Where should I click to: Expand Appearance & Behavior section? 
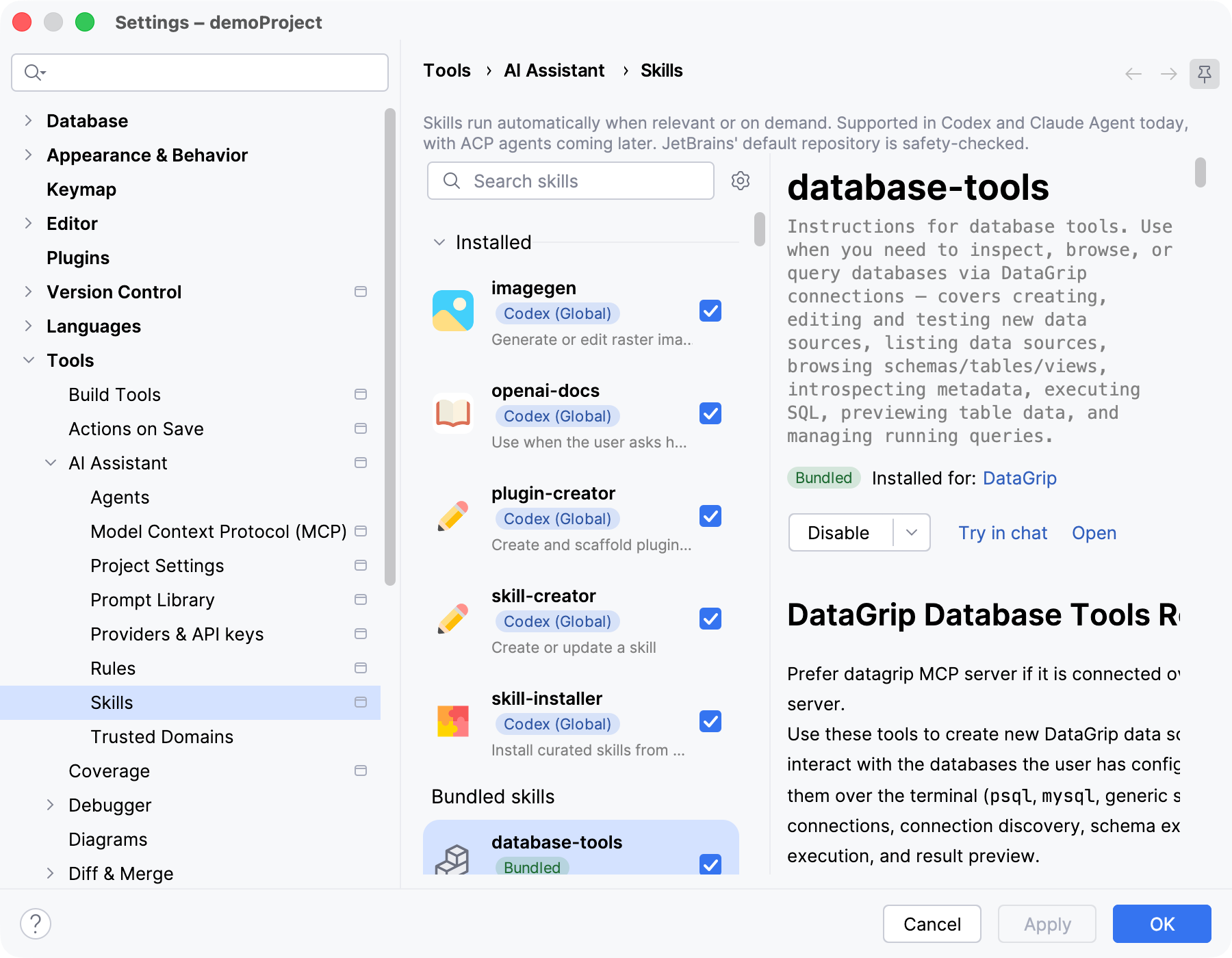(28, 155)
